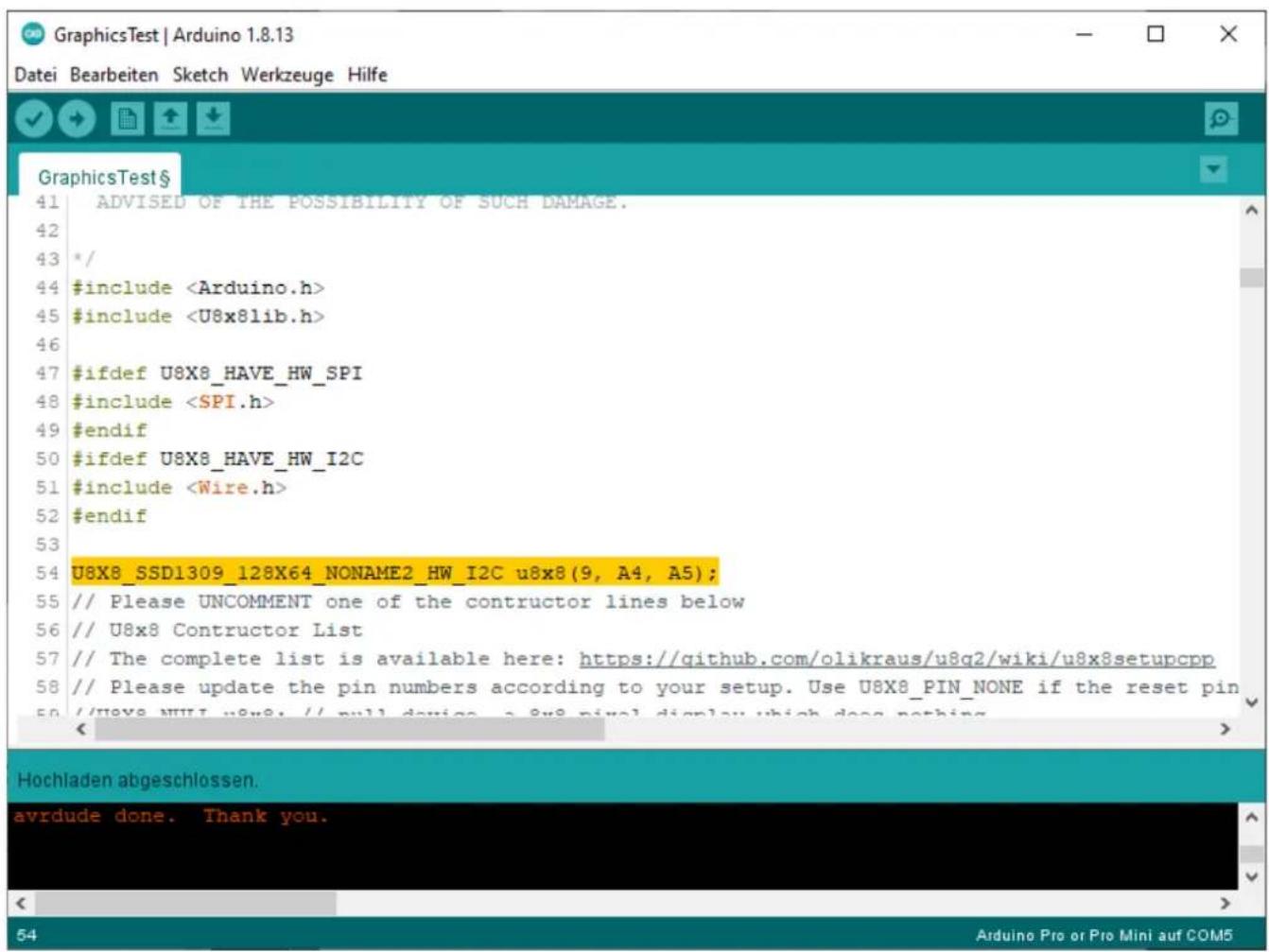Minimize the Arduino window
Image resolution: width=1269 pixels, height=952 pixels.
[1085, 35]
